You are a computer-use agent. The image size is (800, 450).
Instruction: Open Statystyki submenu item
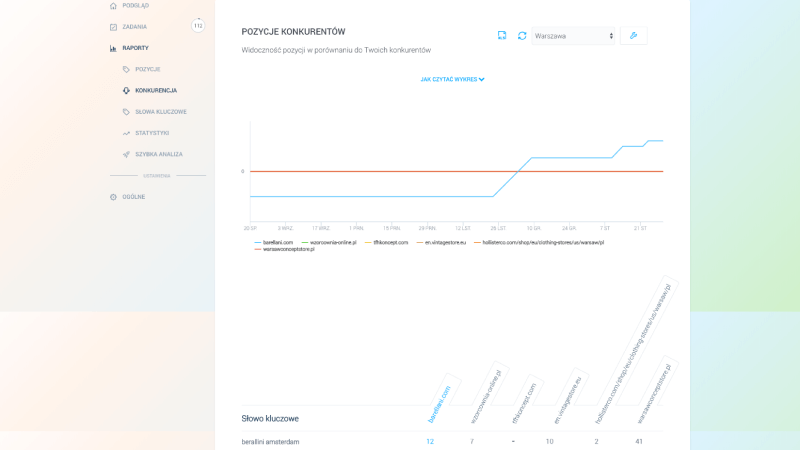click(152, 133)
